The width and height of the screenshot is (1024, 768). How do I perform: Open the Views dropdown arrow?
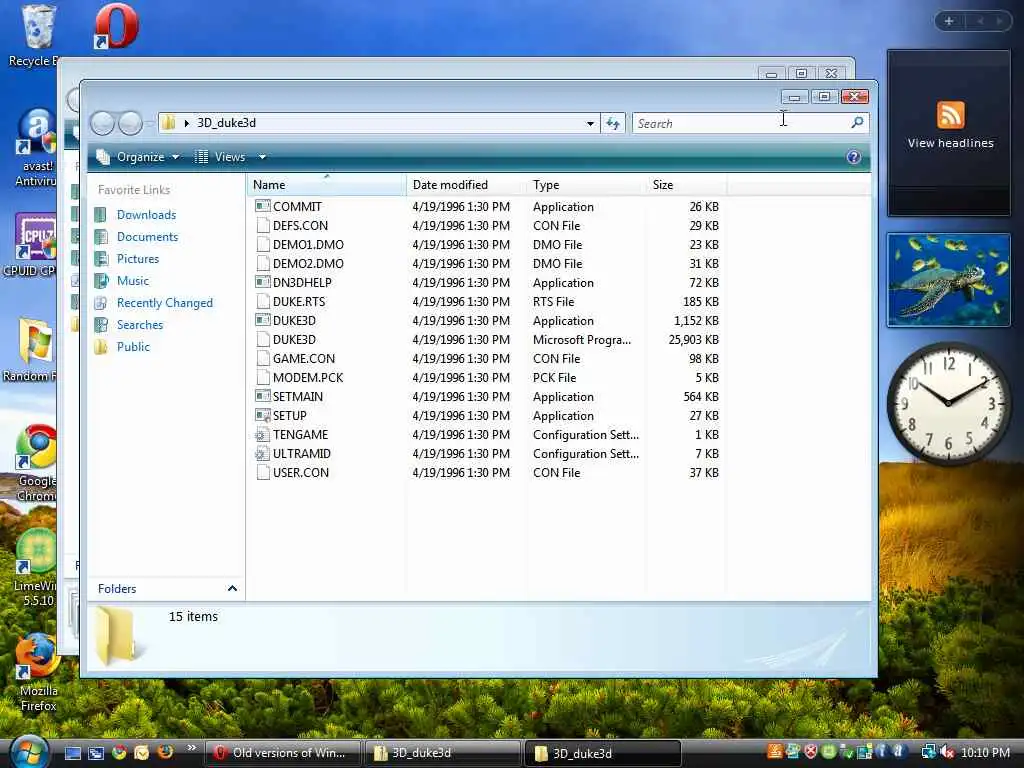tap(262, 157)
